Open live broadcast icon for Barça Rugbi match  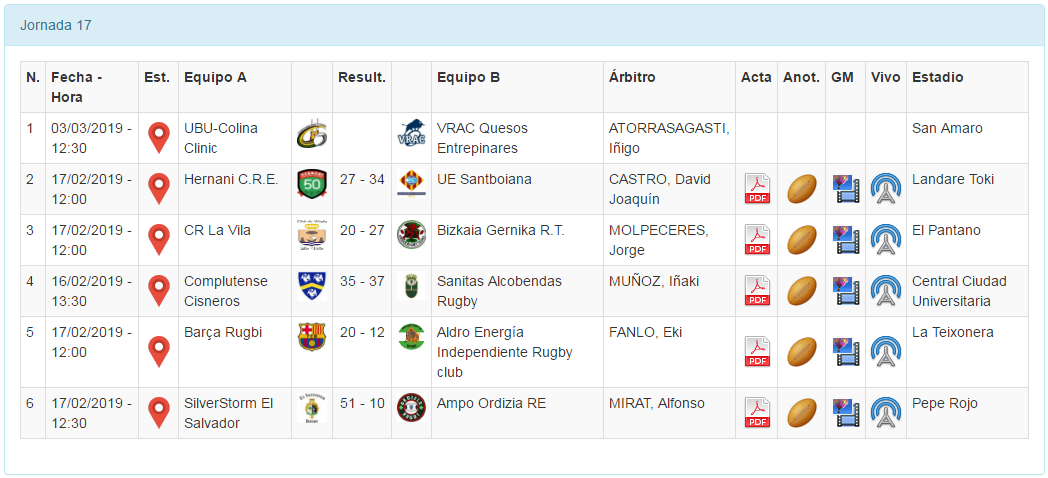pyautogui.click(x=885, y=352)
